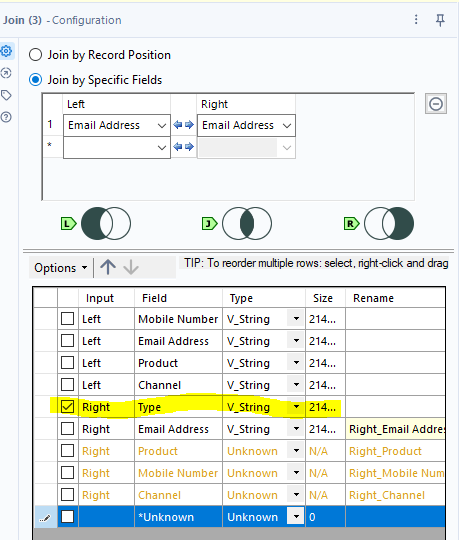Viewport: 459px width, 540px height.
Task: Open Type dropdown for Left Product row
Action: coord(296,363)
